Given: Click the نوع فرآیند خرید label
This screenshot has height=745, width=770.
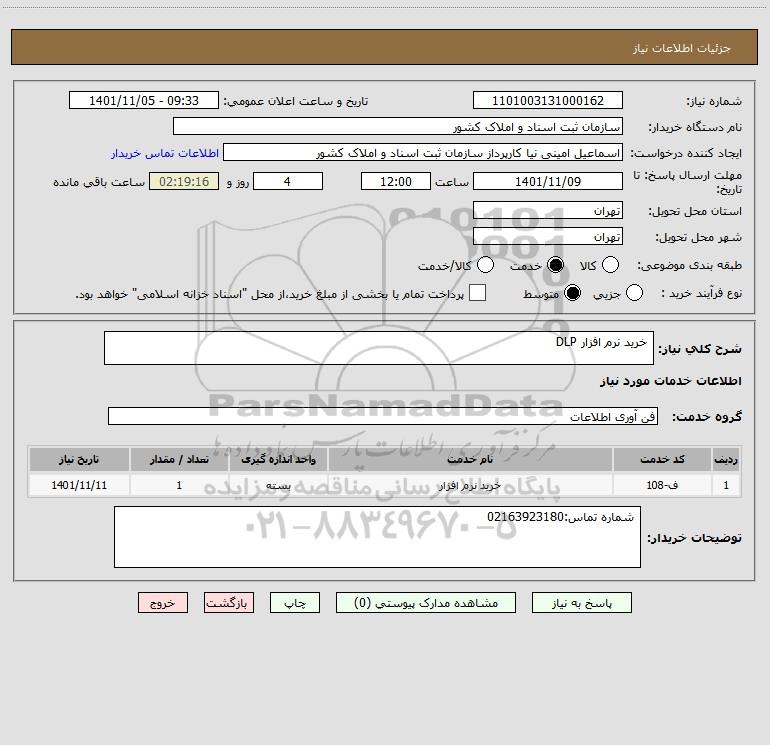Looking at the screenshot, I should pos(701,293).
